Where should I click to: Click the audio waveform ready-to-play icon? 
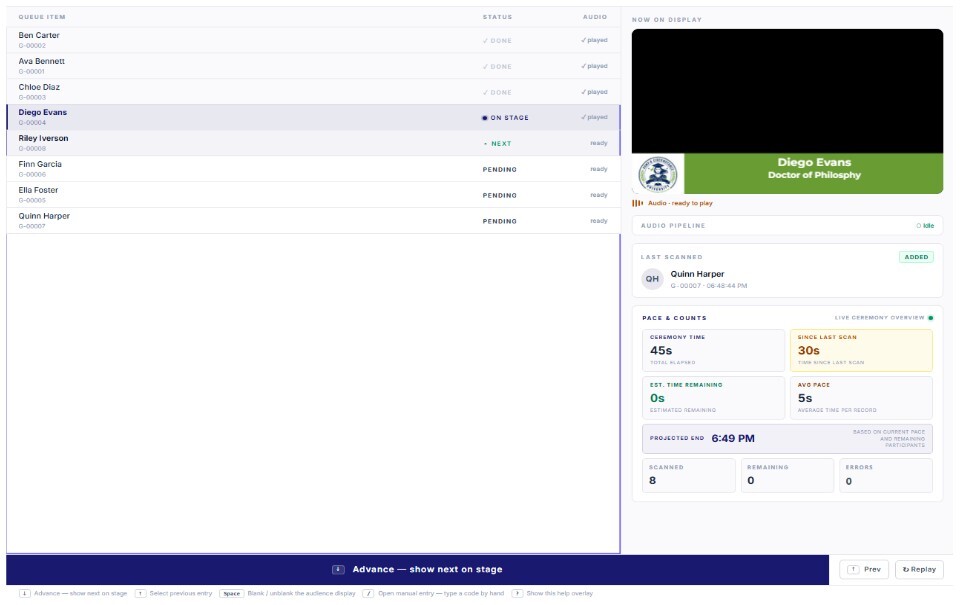(637, 203)
